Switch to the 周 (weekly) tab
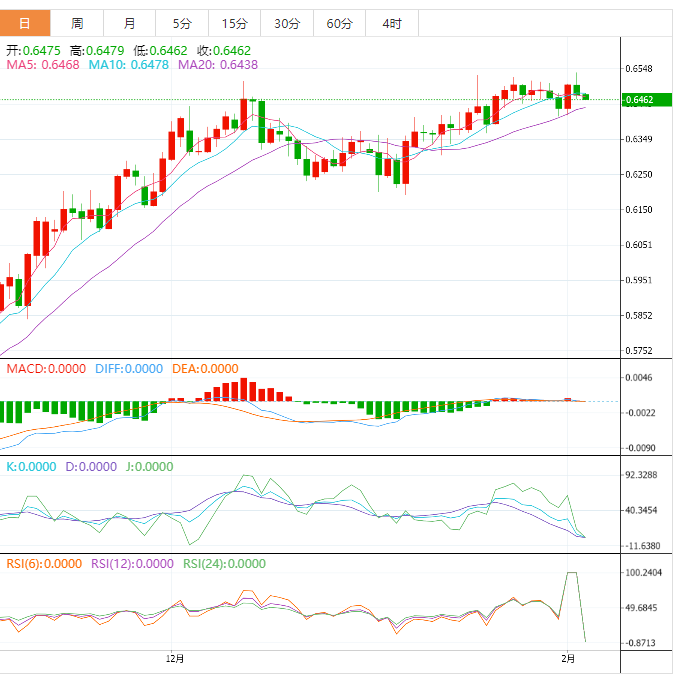Viewport: 675px width, 683px height. (77, 23)
